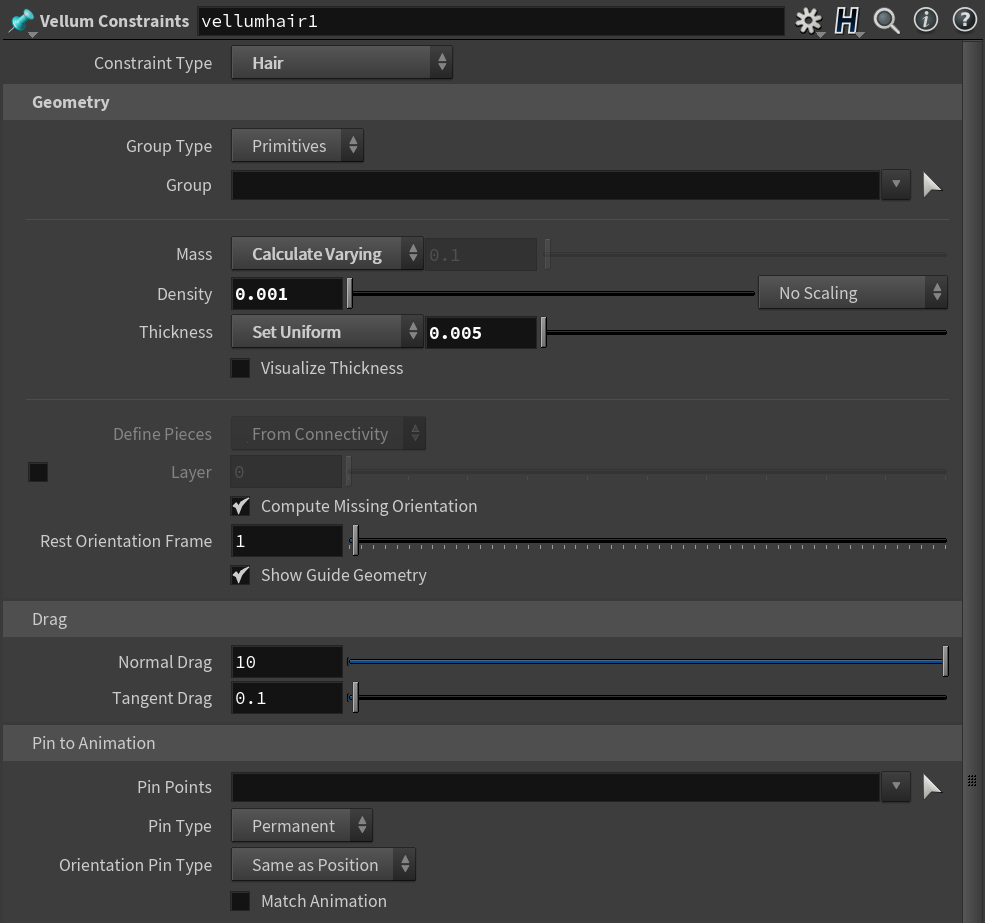Toggle Show Guide Geometry checkbox

click(240, 576)
